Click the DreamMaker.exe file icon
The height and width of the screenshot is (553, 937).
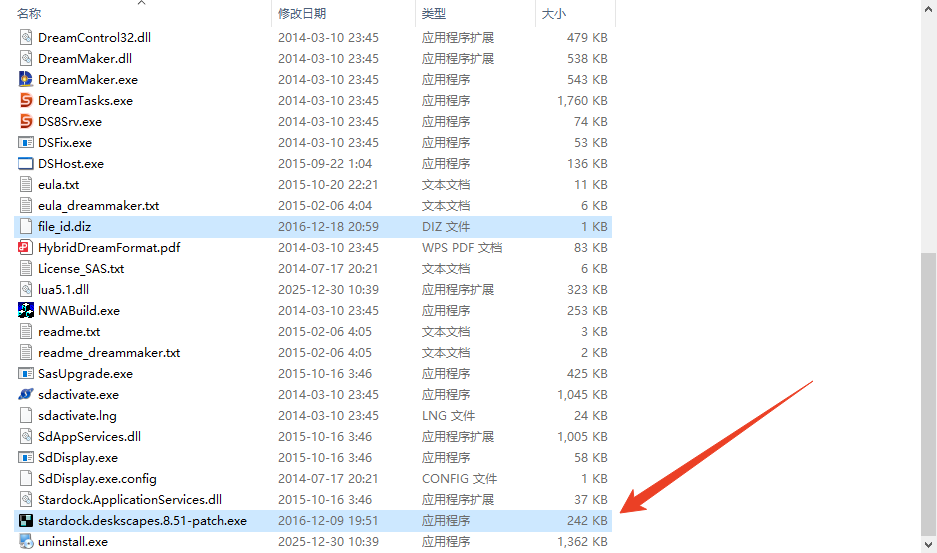tap(27, 80)
